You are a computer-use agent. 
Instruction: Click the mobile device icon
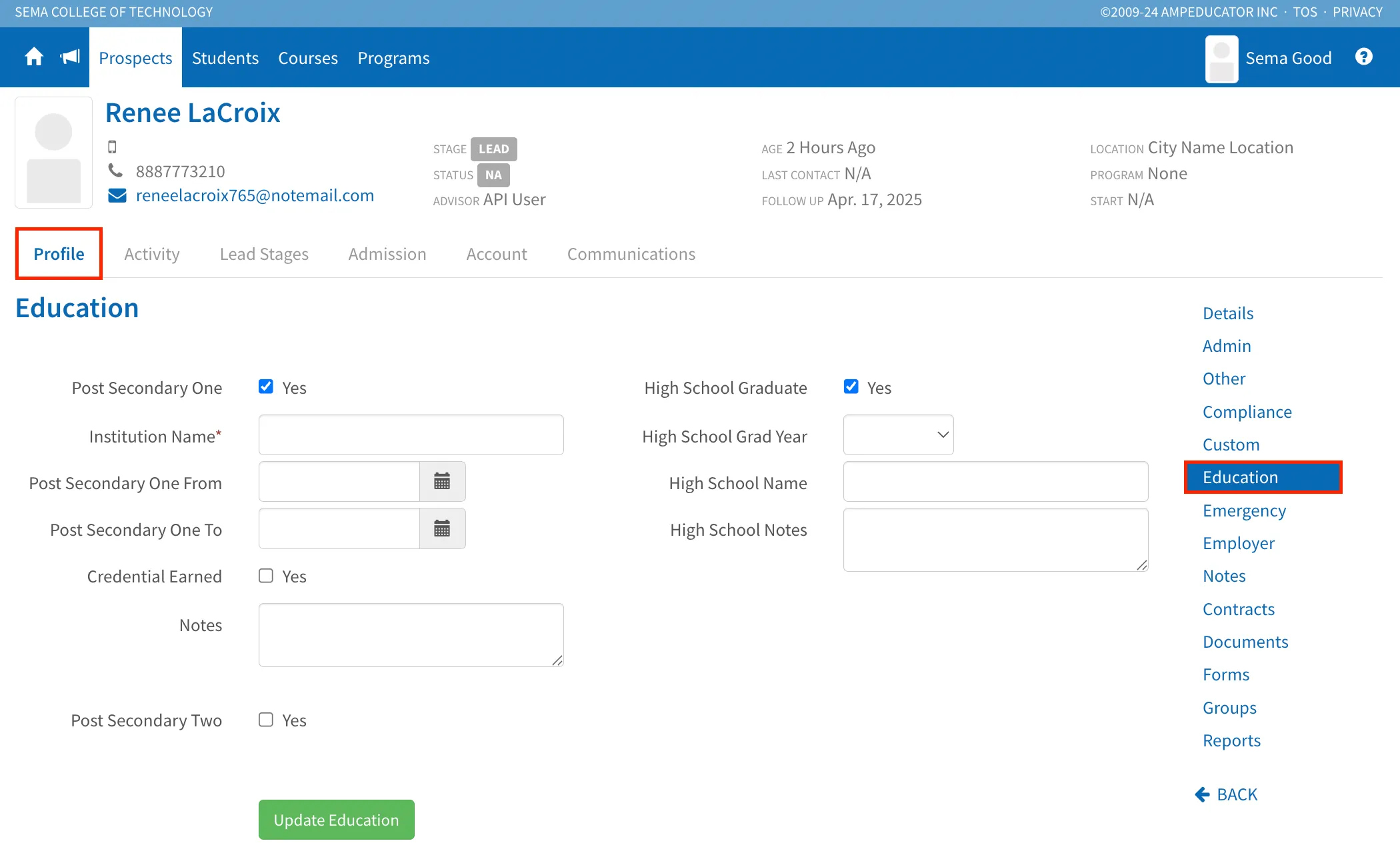(x=112, y=147)
